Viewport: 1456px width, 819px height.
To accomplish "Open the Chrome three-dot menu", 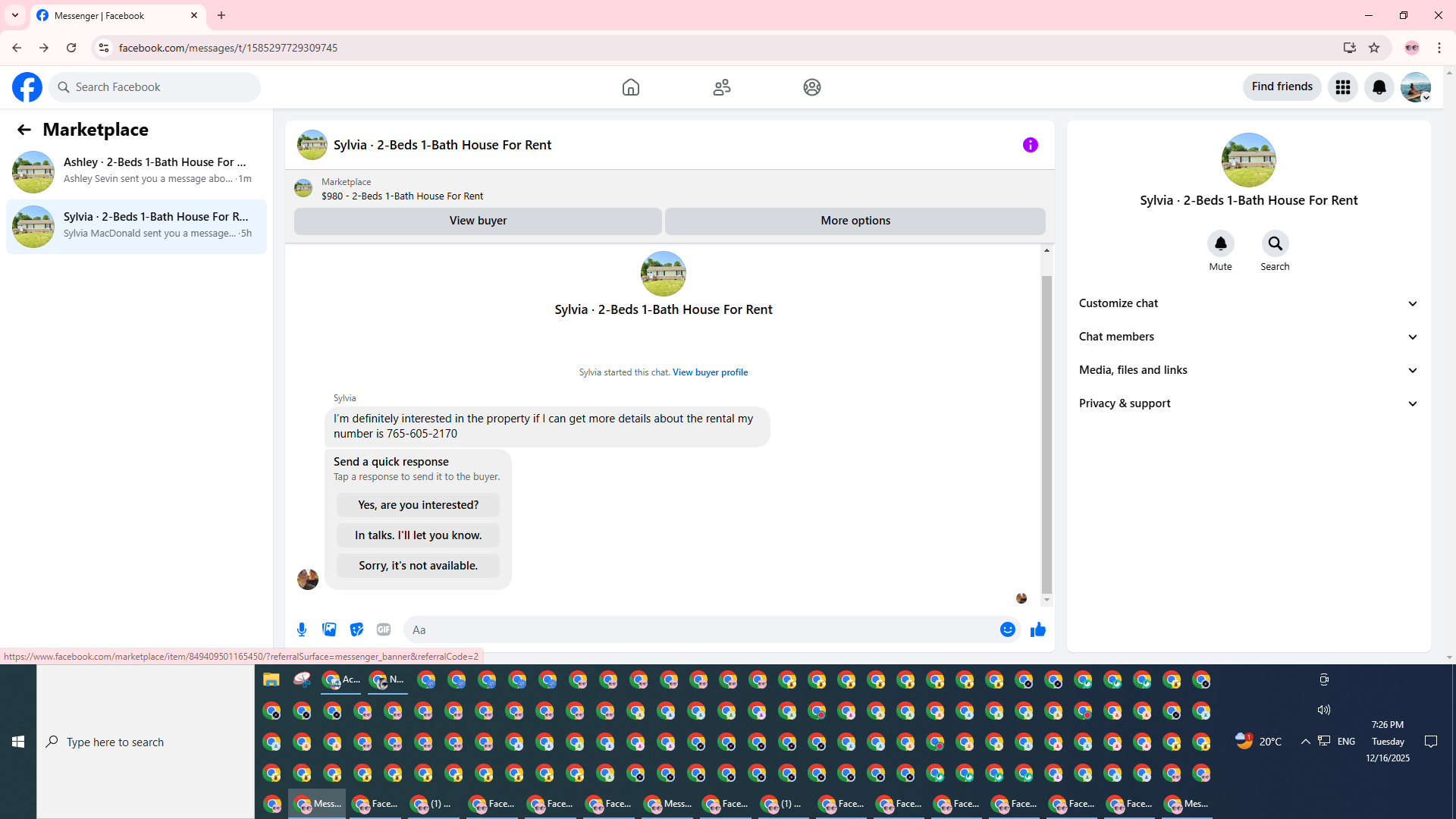I will click(1439, 48).
